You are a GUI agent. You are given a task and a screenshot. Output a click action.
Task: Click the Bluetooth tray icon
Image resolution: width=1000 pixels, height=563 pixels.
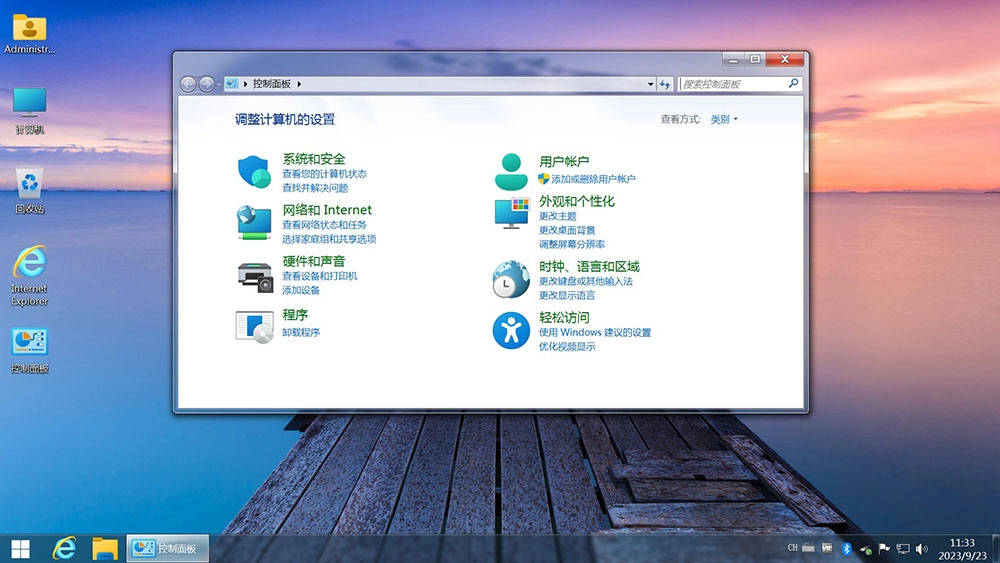[x=846, y=548]
